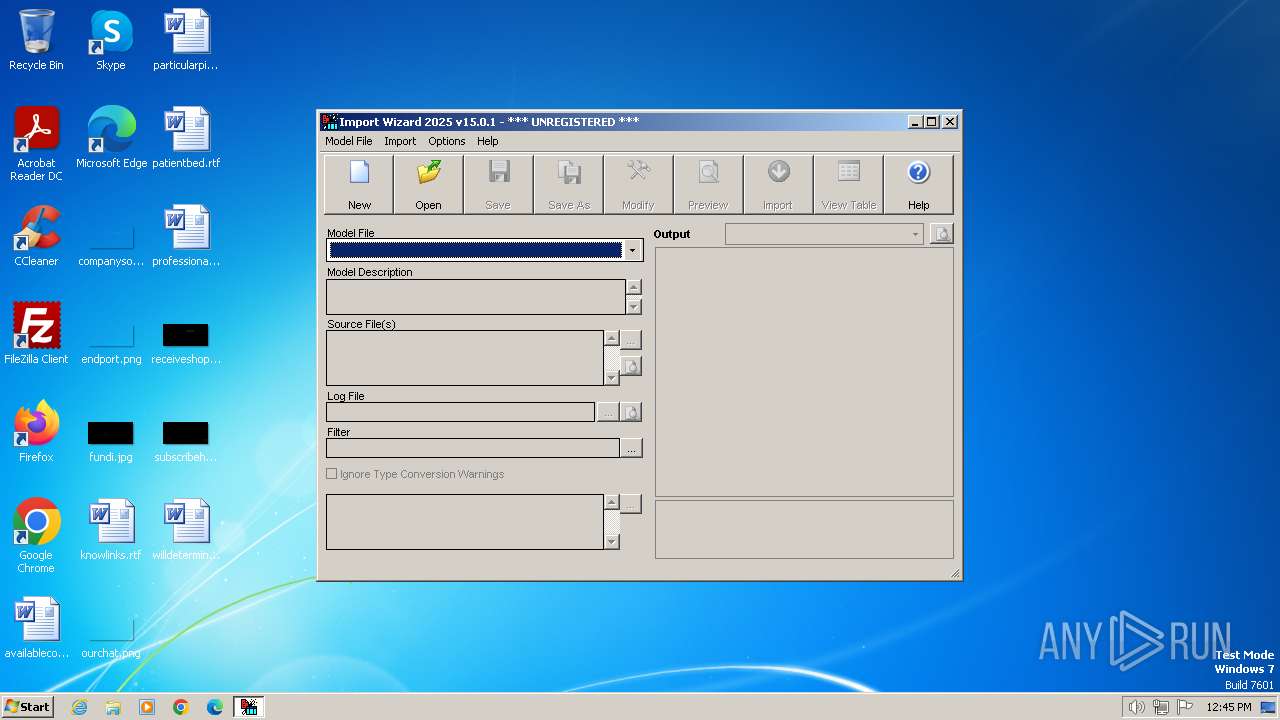Image resolution: width=1280 pixels, height=720 pixels.
Task: Expand the Output dropdown
Action: (x=915, y=234)
